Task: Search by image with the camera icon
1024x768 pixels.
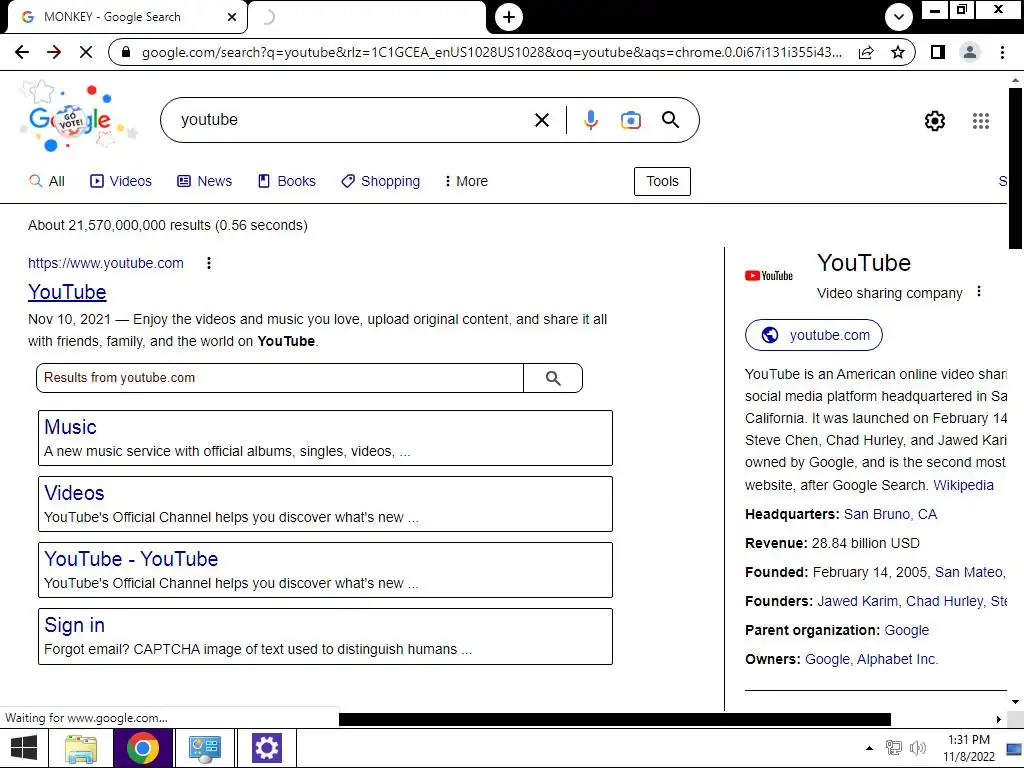Action: pos(630,120)
